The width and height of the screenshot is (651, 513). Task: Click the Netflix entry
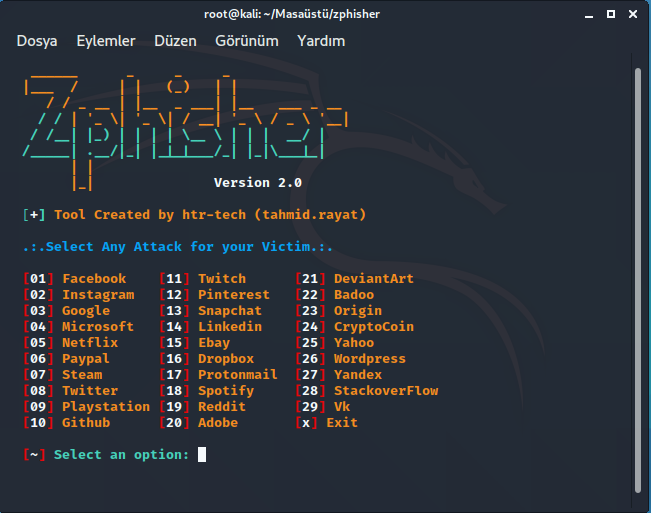coord(90,342)
